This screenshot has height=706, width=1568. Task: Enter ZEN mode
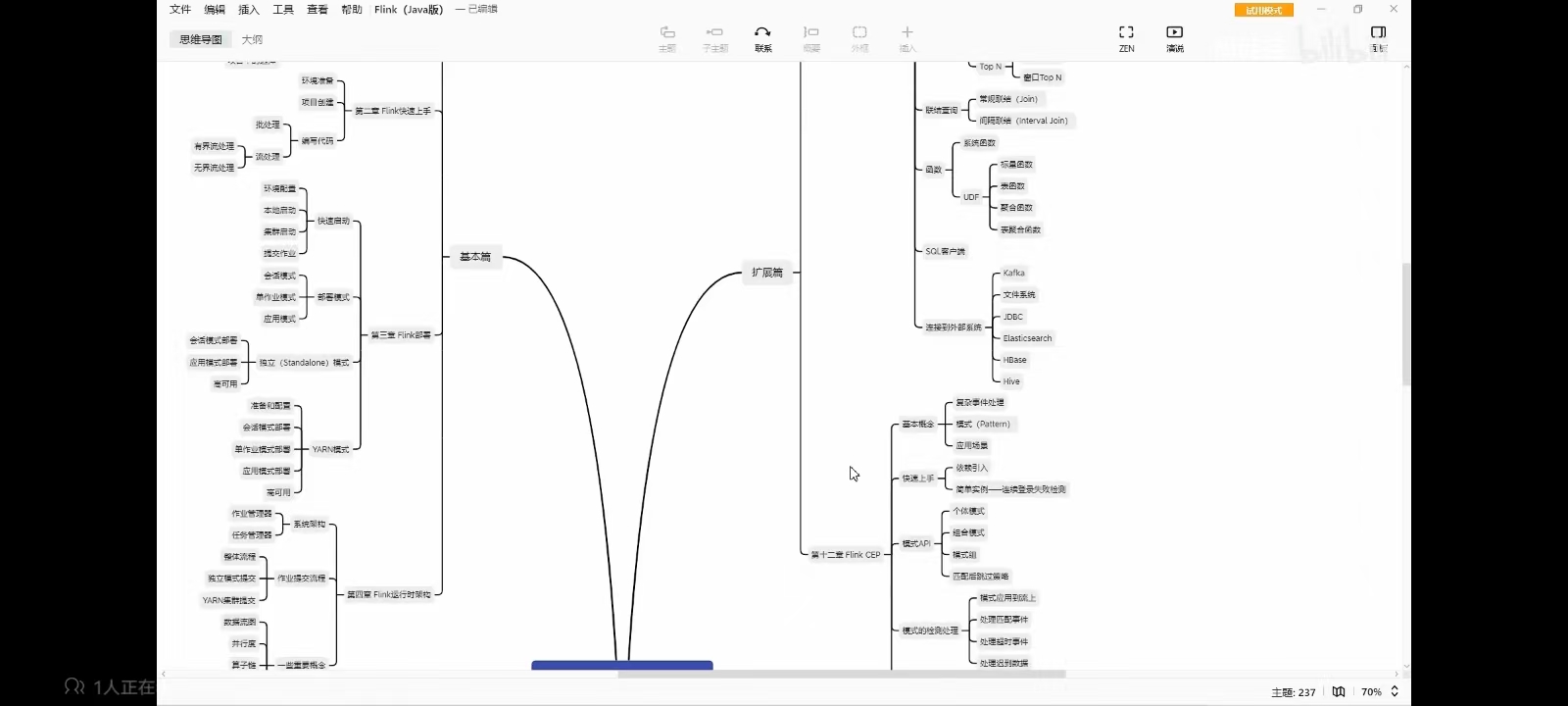[1127, 38]
